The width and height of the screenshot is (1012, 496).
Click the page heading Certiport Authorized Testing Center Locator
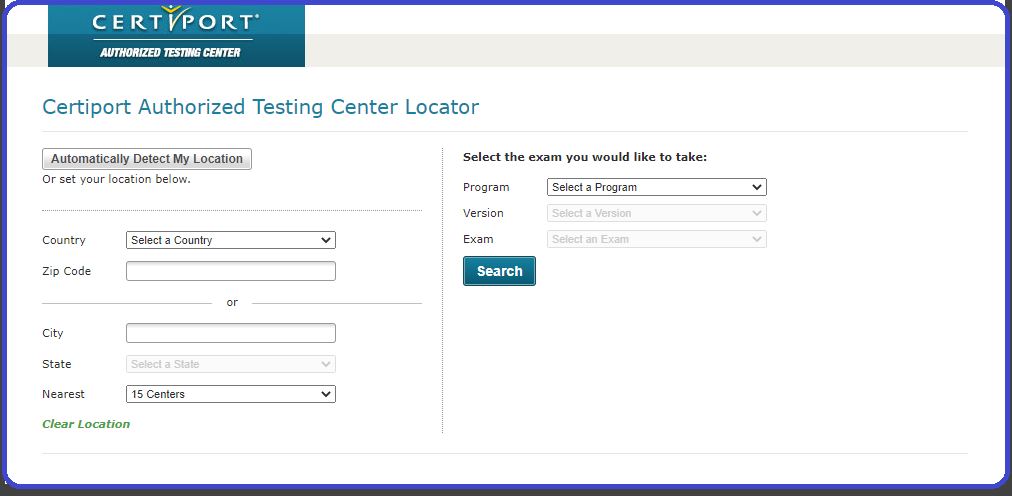261,106
